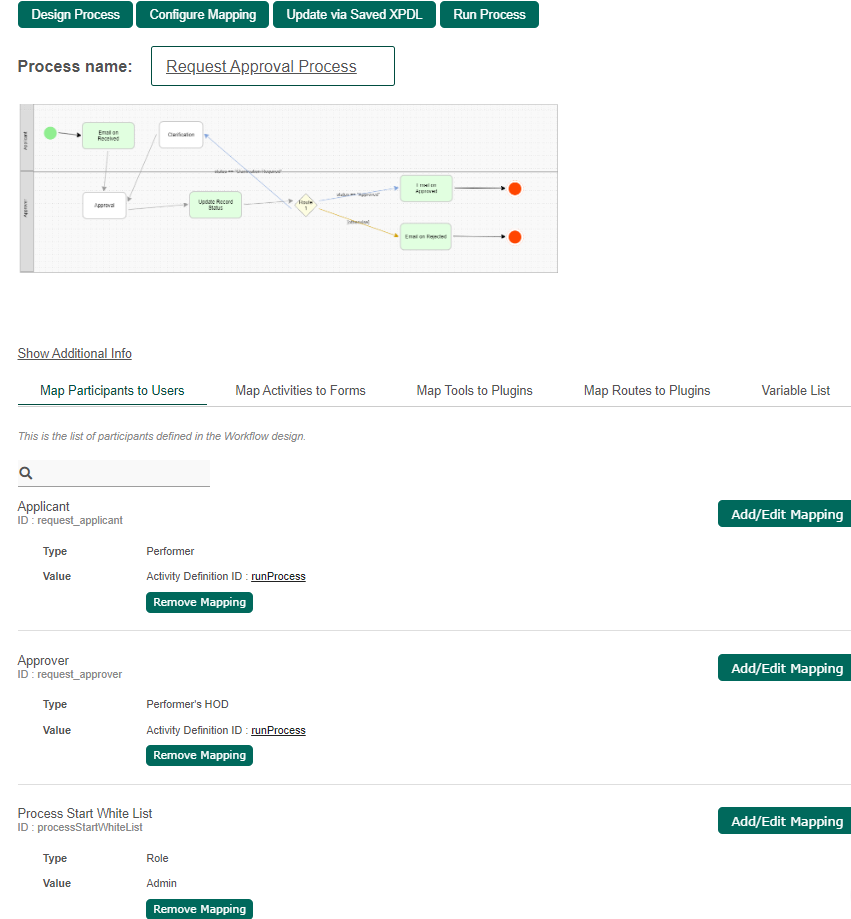The image size is (851, 919).
Task: Open Configure Mapping
Action: pyautogui.click(x=203, y=15)
